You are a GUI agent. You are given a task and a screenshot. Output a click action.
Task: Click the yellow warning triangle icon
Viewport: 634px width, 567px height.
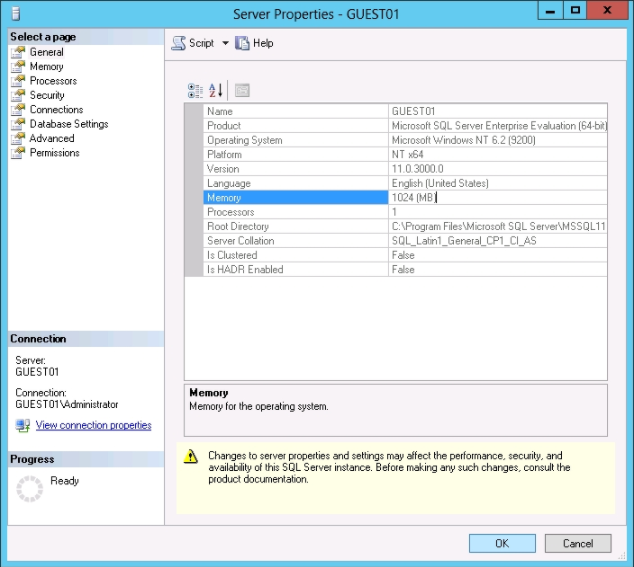[x=190, y=456]
